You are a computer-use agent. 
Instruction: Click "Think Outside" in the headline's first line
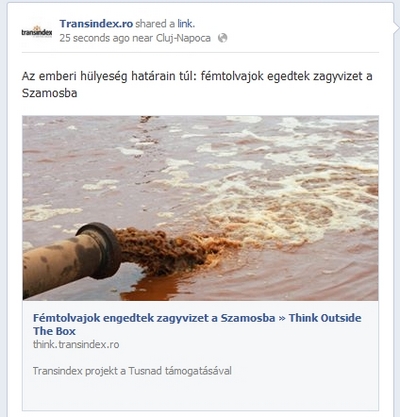(x=325, y=318)
